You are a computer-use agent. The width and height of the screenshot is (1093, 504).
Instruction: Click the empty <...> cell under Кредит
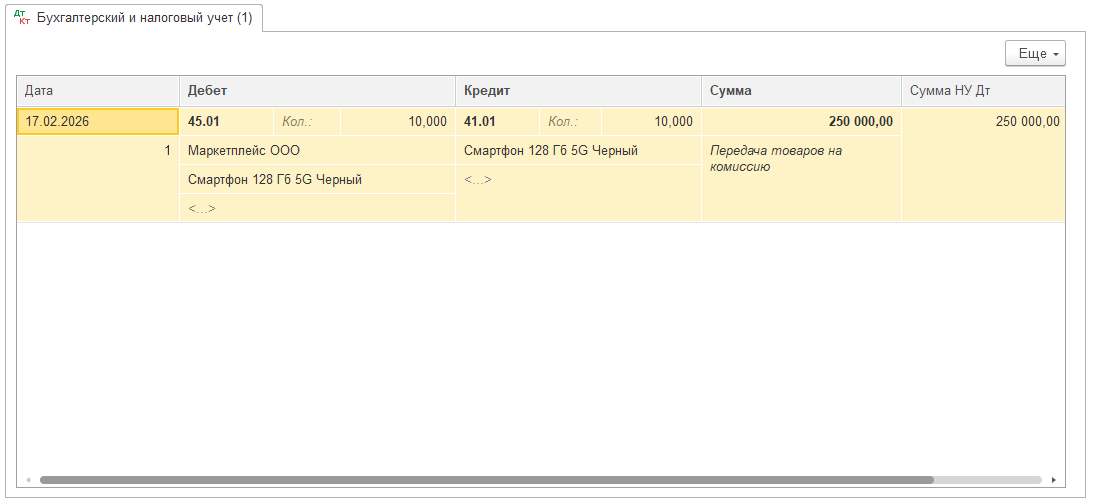[x=579, y=179]
